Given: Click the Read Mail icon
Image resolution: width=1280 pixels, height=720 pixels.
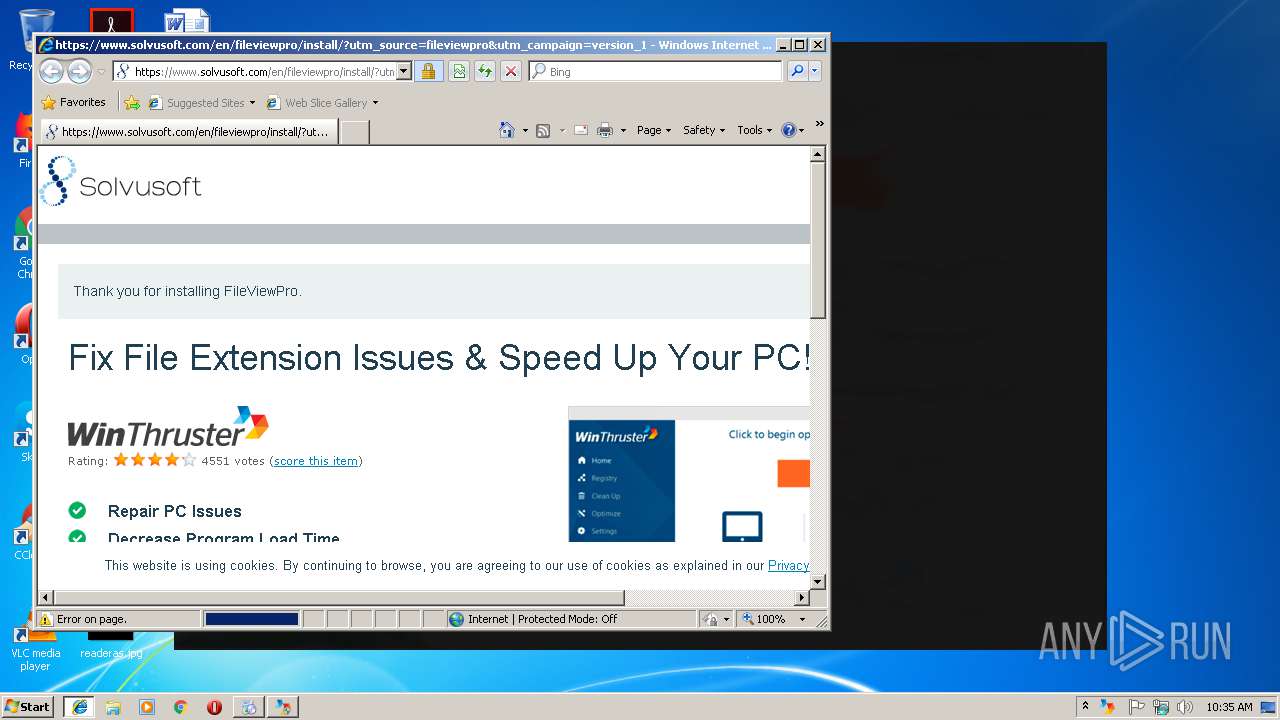Looking at the screenshot, I should point(580,130).
